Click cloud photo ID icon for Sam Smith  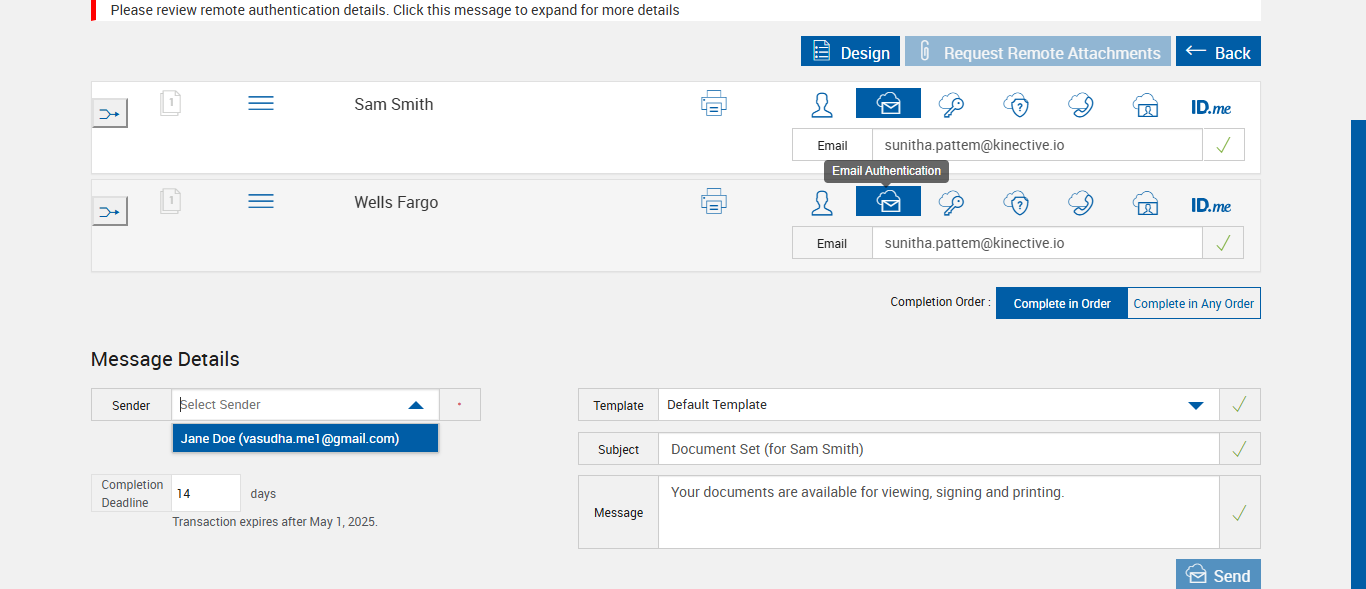coord(1145,105)
